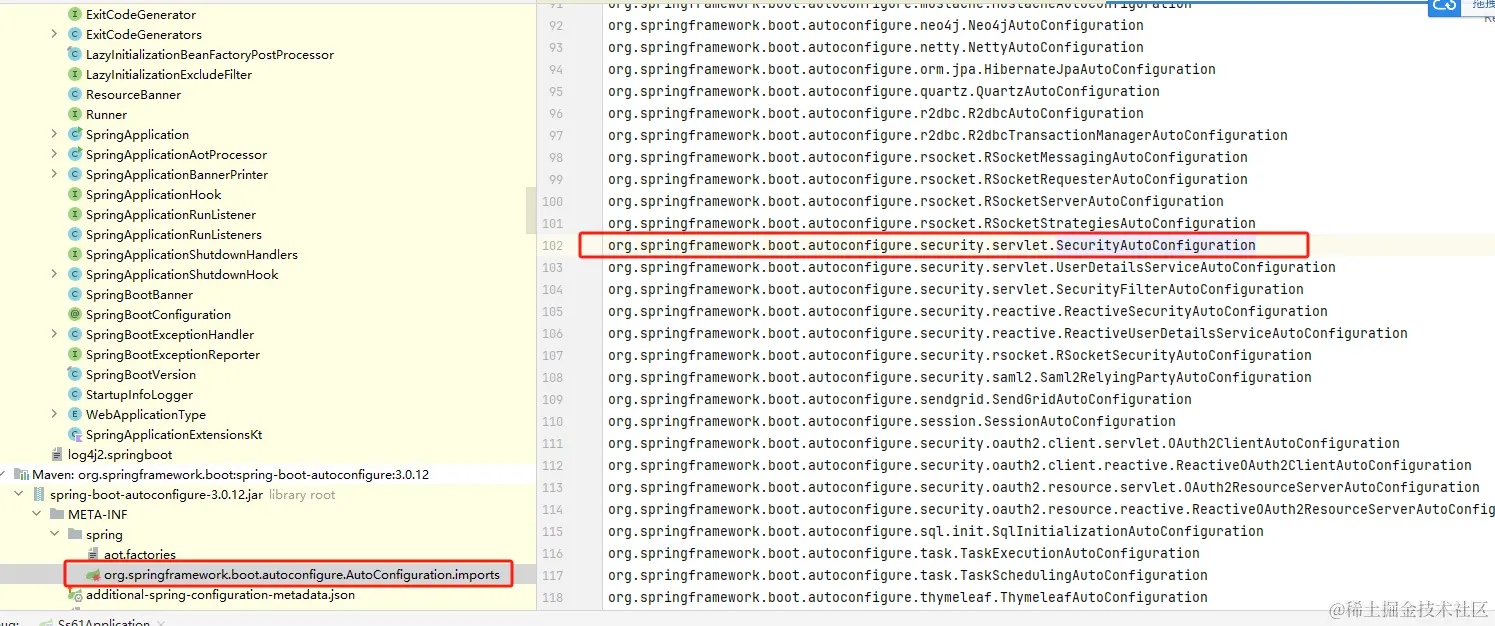This screenshot has width=1495, height=626.
Task: Select SpringBootExceptionHandler label in tree
Action: (x=170, y=335)
